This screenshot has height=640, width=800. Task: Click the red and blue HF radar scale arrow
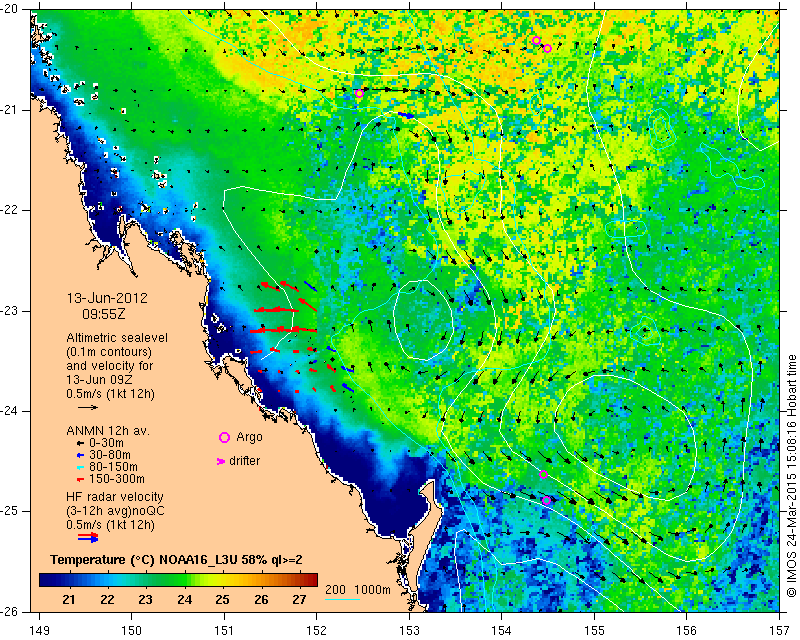pyautogui.click(x=88, y=537)
